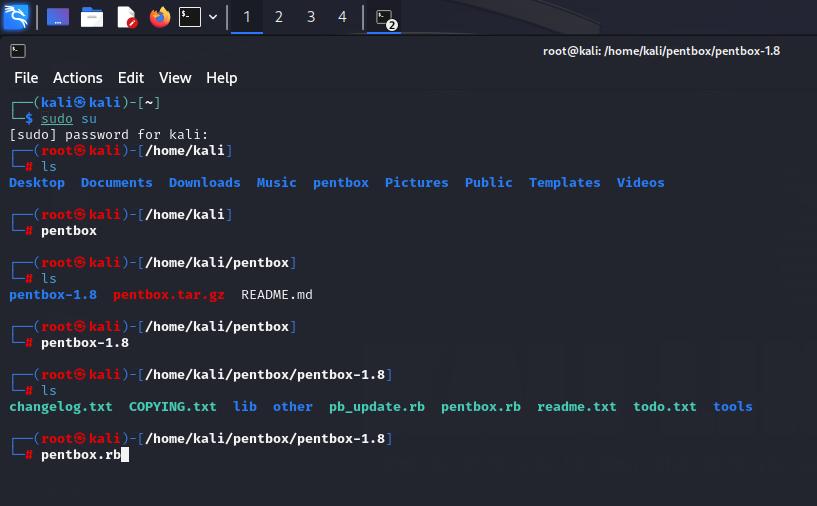Click the 'todo.txt' file name
This screenshot has height=506, width=817.
tap(665, 406)
